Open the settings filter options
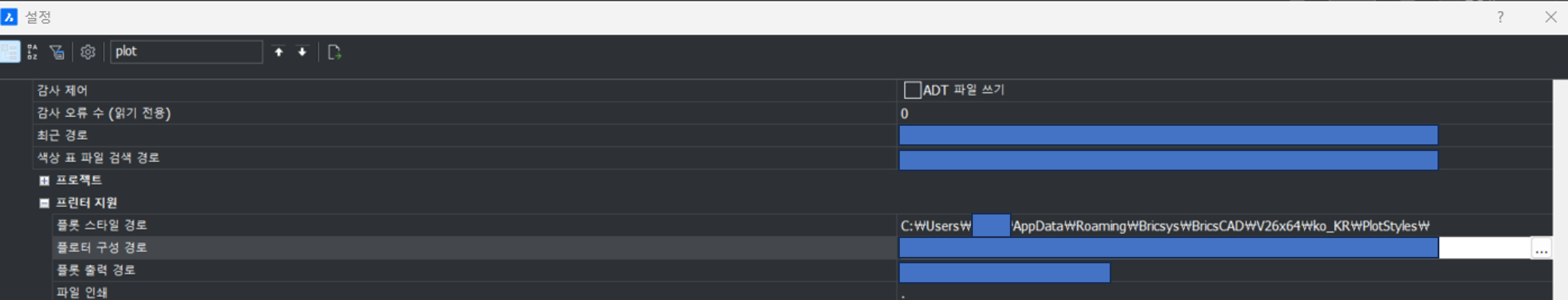Screen dimensions: 1568x300 pos(57,52)
